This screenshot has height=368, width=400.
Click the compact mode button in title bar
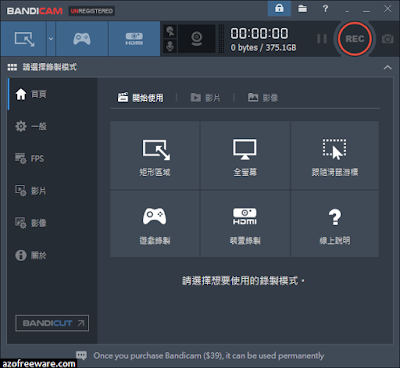click(x=347, y=11)
